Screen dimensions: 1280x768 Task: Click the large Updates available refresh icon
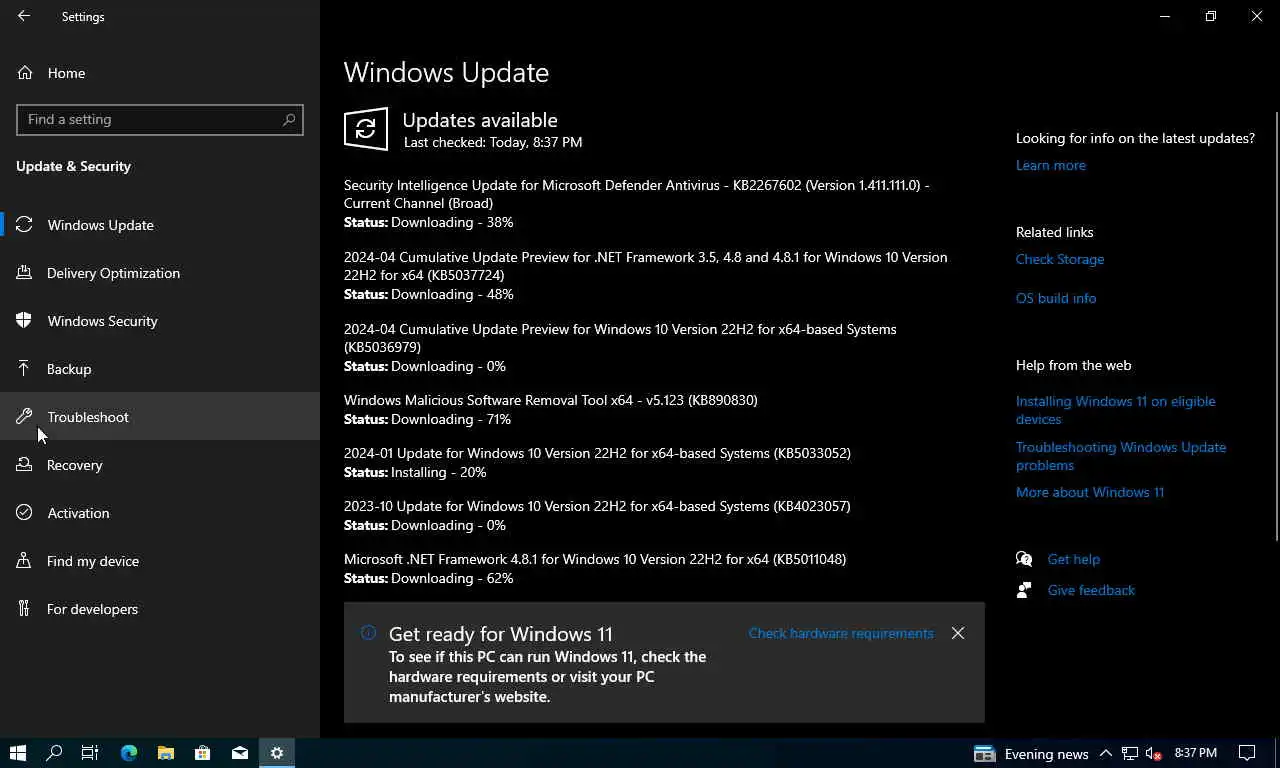coord(366,129)
